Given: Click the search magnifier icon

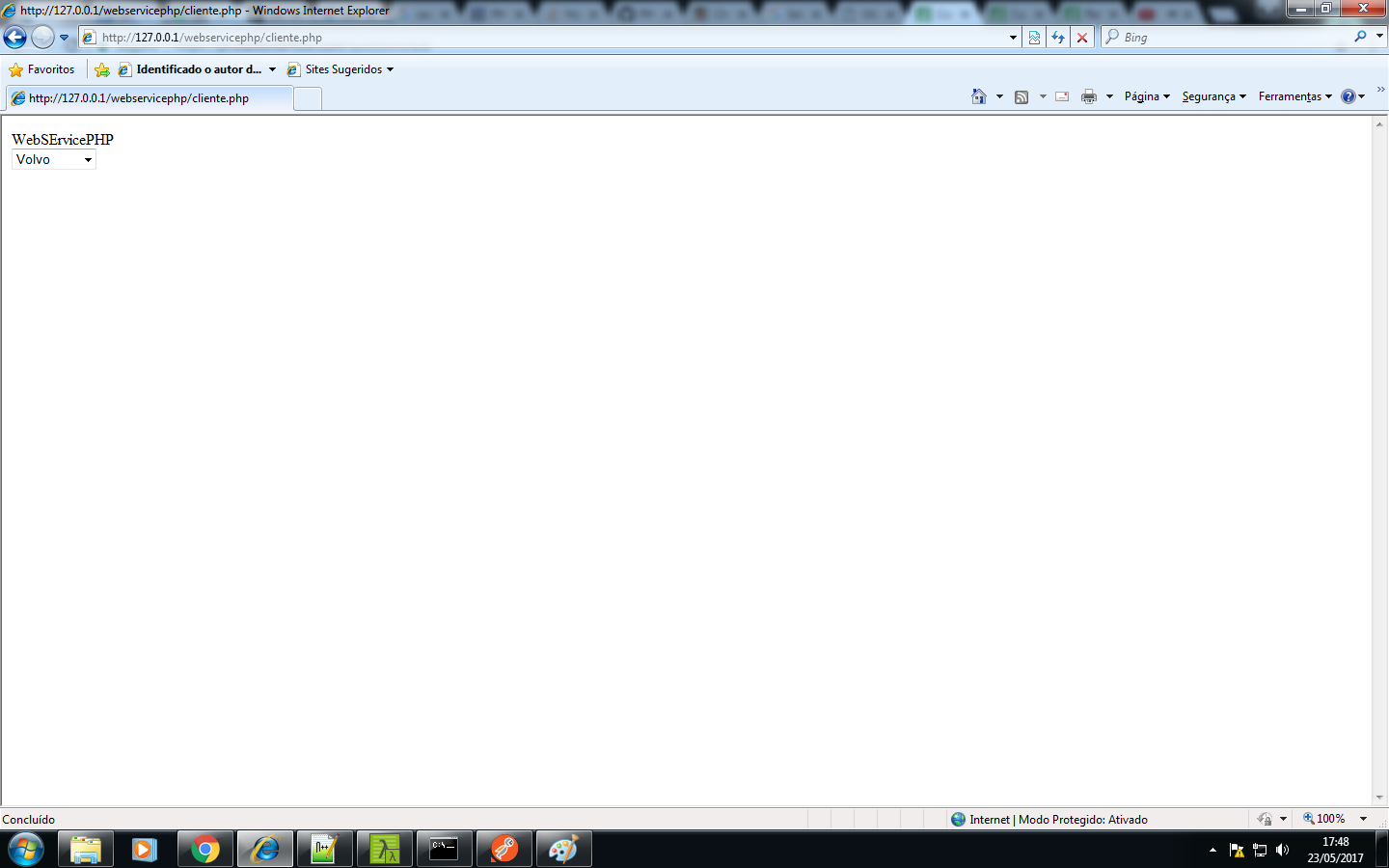Looking at the screenshot, I should click(x=1360, y=37).
